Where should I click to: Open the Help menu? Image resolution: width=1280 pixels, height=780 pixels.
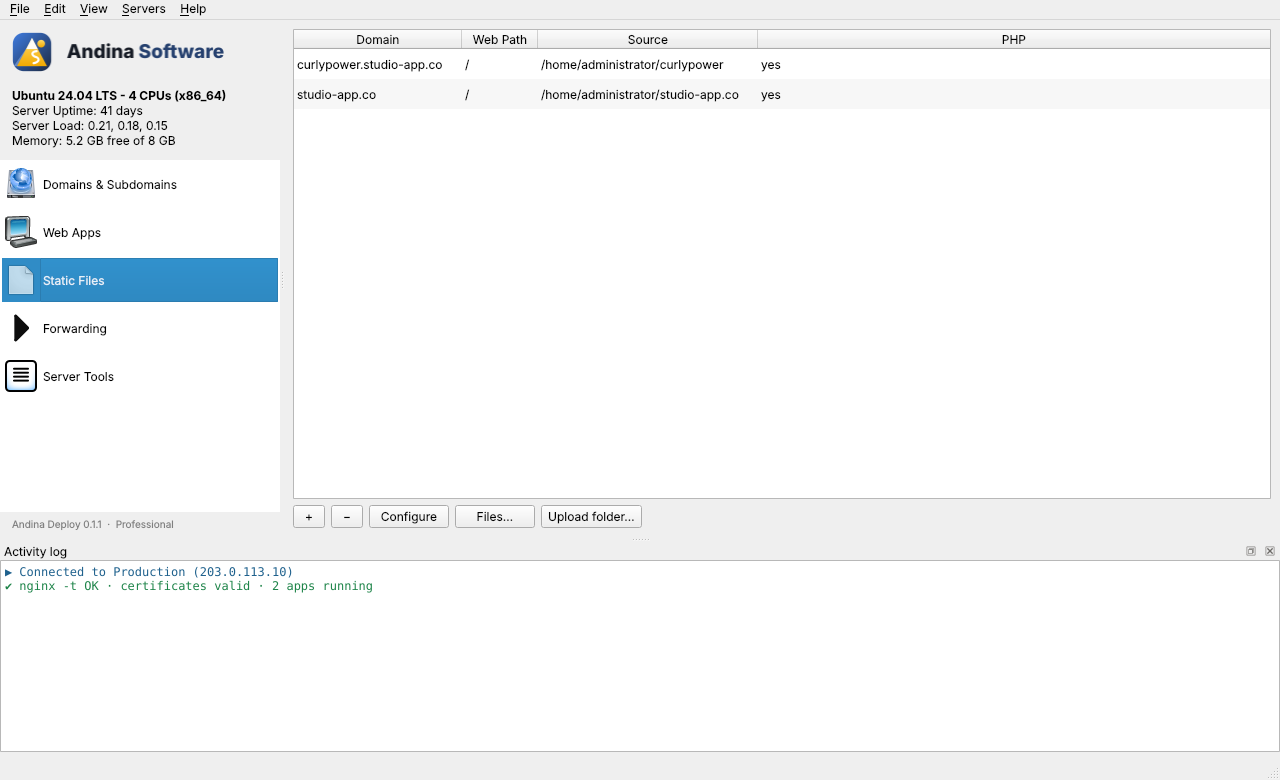(193, 9)
